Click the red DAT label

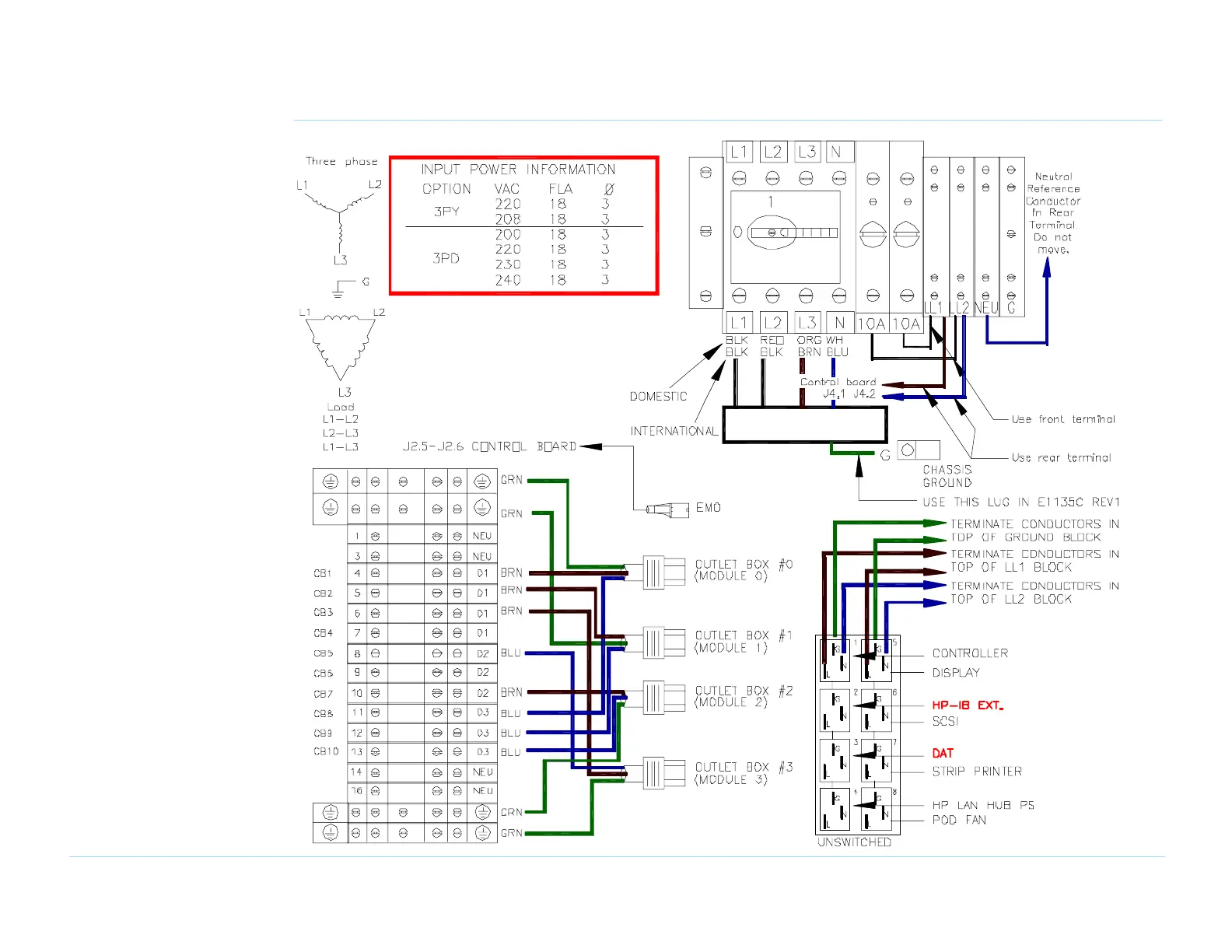943,754
